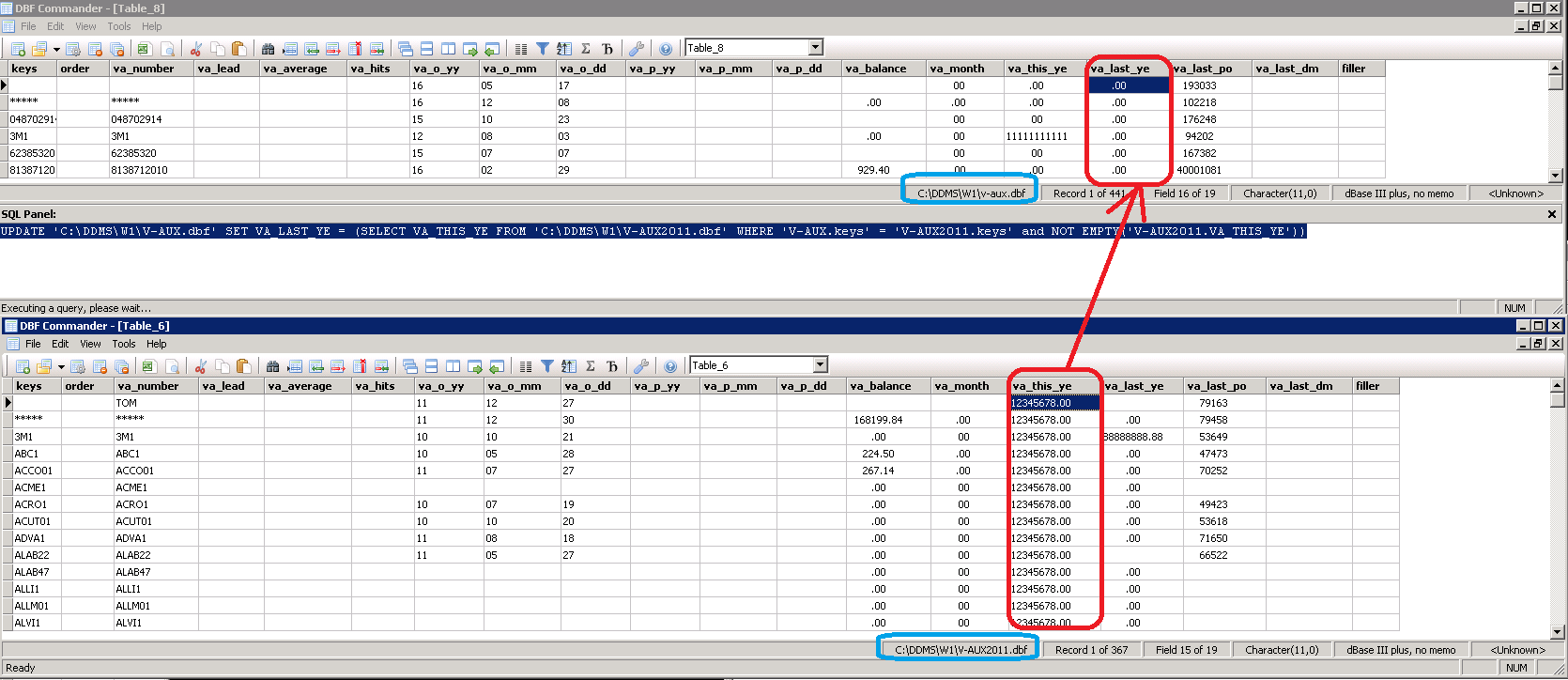The height and width of the screenshot is (680, 1568).
Task: Select TOM cell in Table_6 va_number column
Action: coord(156,403)
